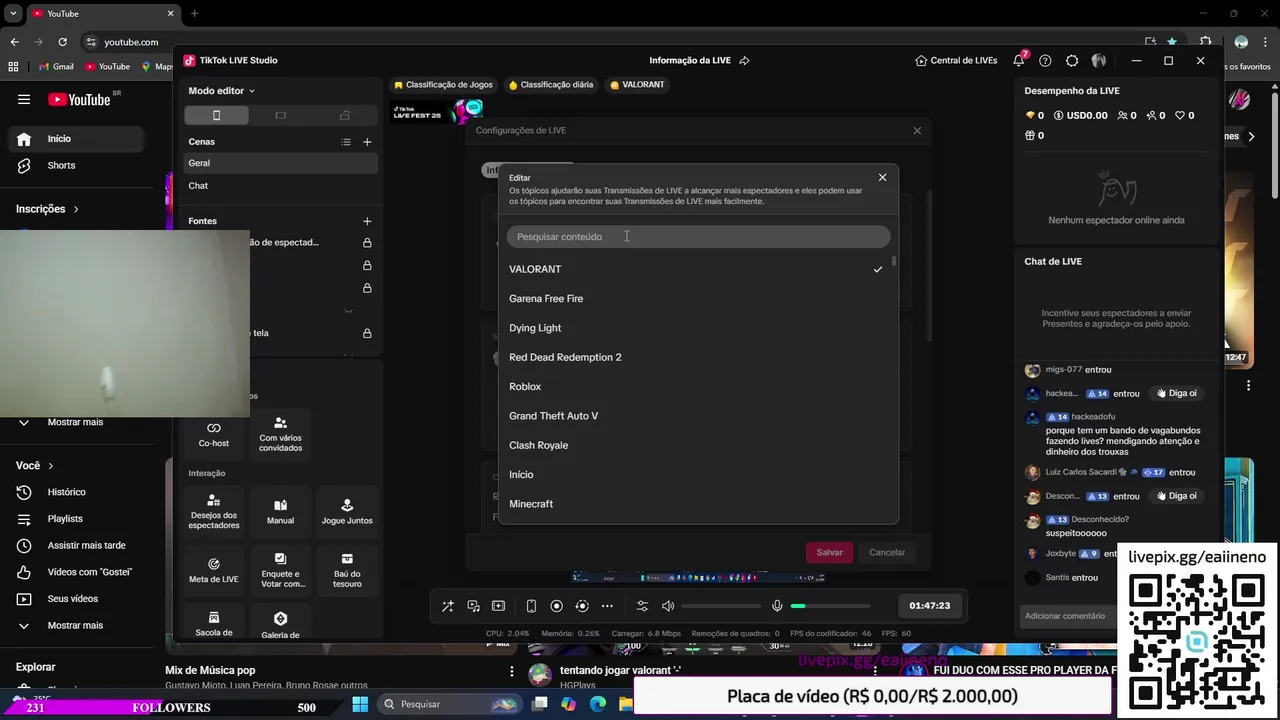The image size is (1280, 720).
Task: Click Diga oi next to Descon...
Action: pyautogui.click(x=1177, y=496)
